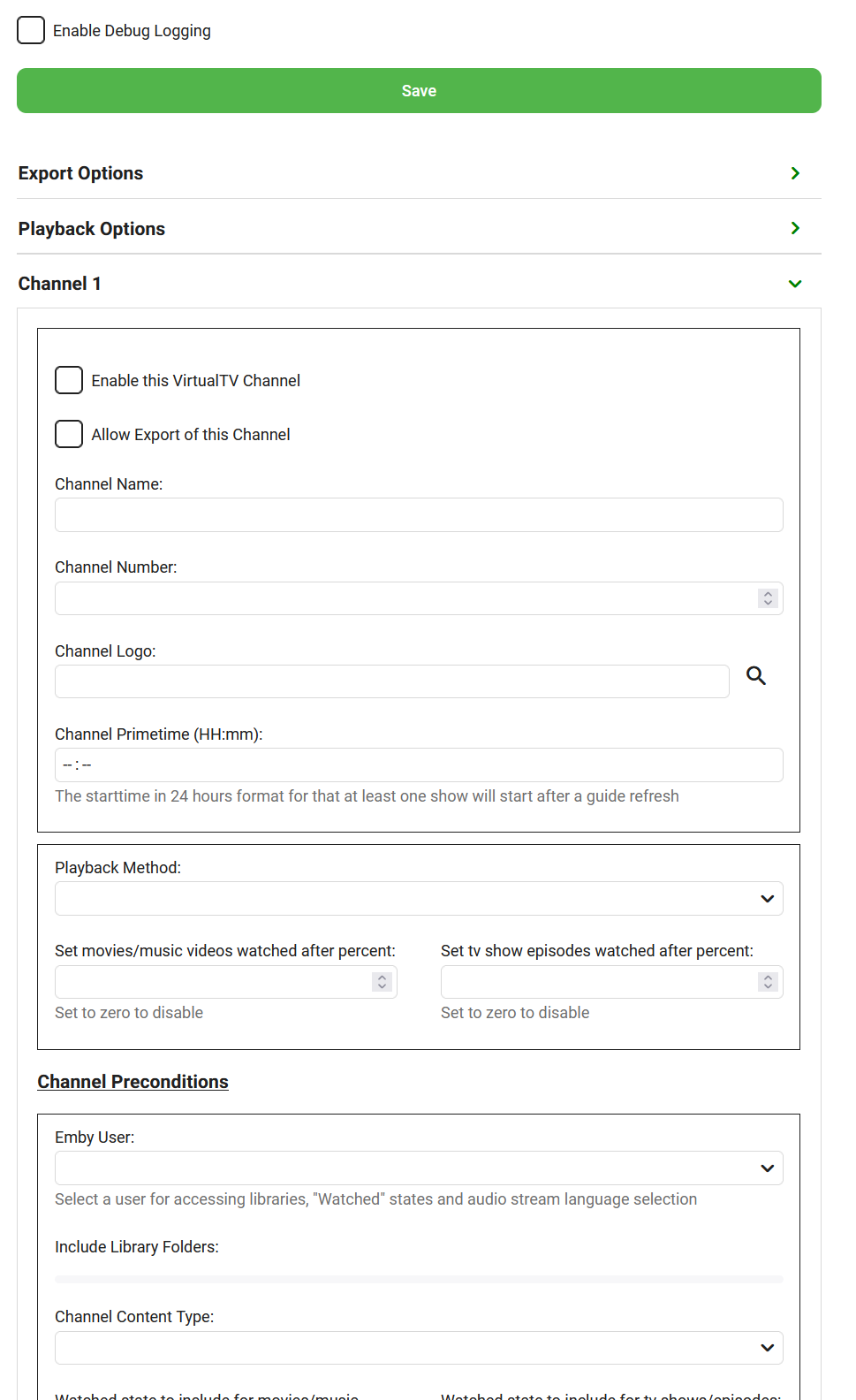Check Enable this VirtualTV Channel

click(69, 380)
